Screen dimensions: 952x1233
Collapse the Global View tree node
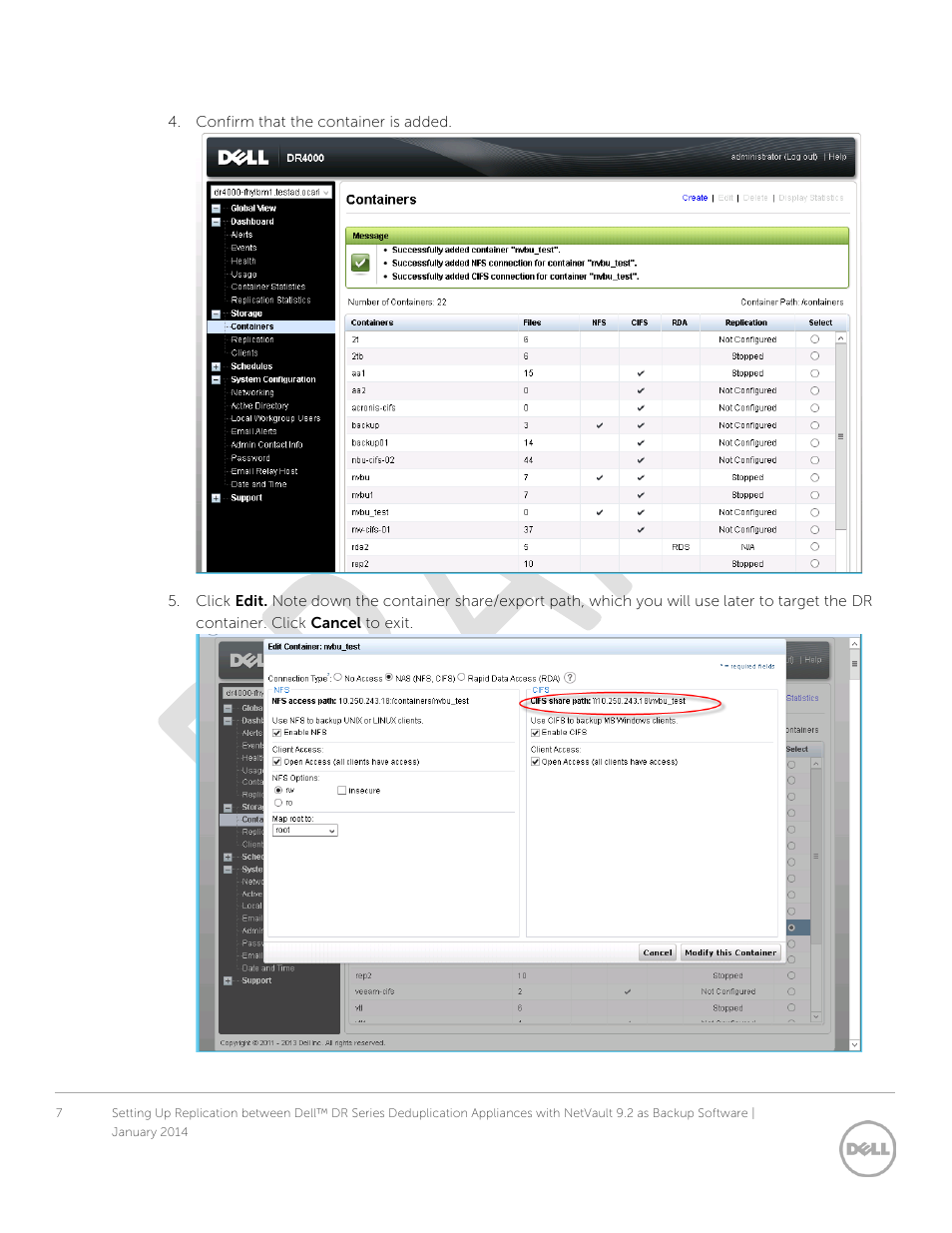pos(216,209)
